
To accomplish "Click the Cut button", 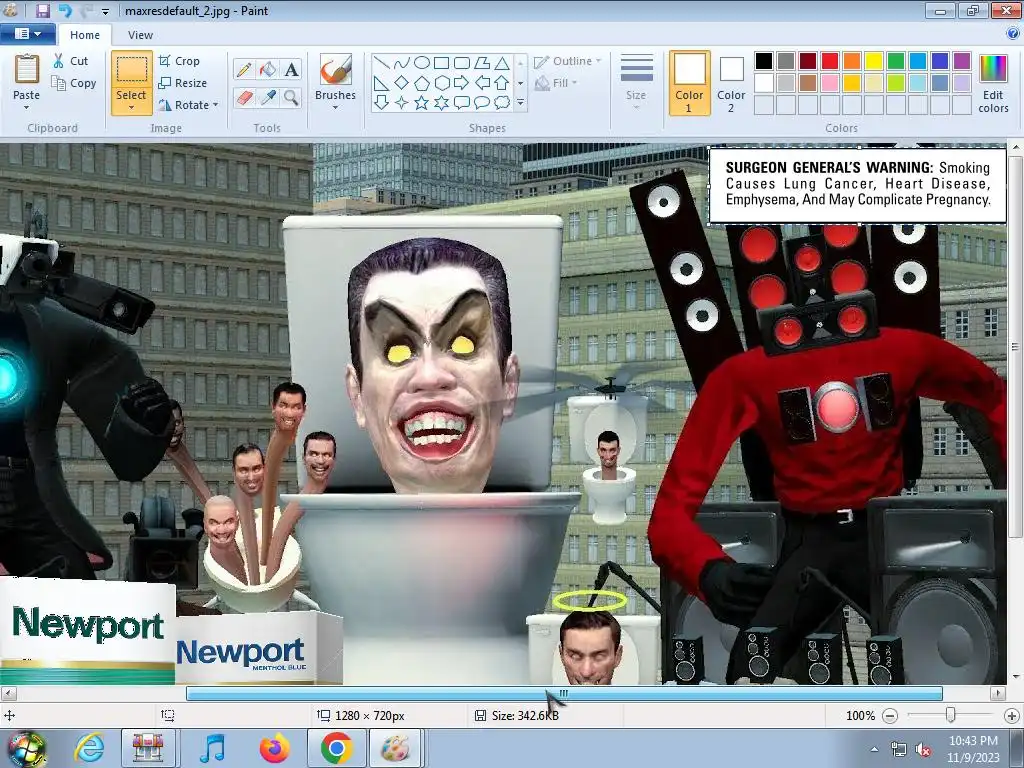I will click(x=71, y=61).
